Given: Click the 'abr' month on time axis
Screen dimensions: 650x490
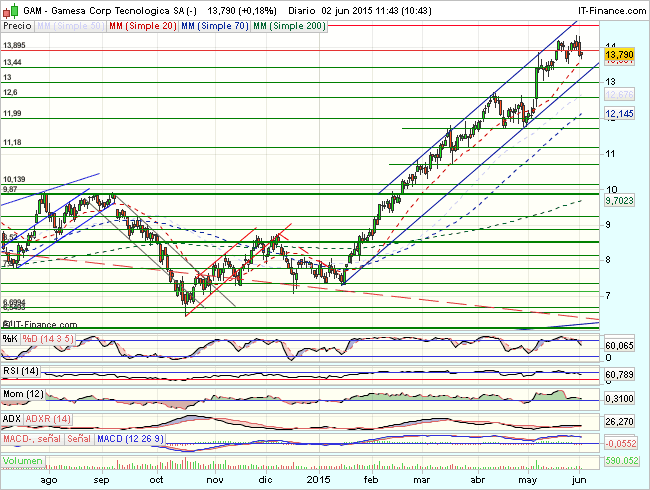Looking at the screenshot, I should click(478, 480).
